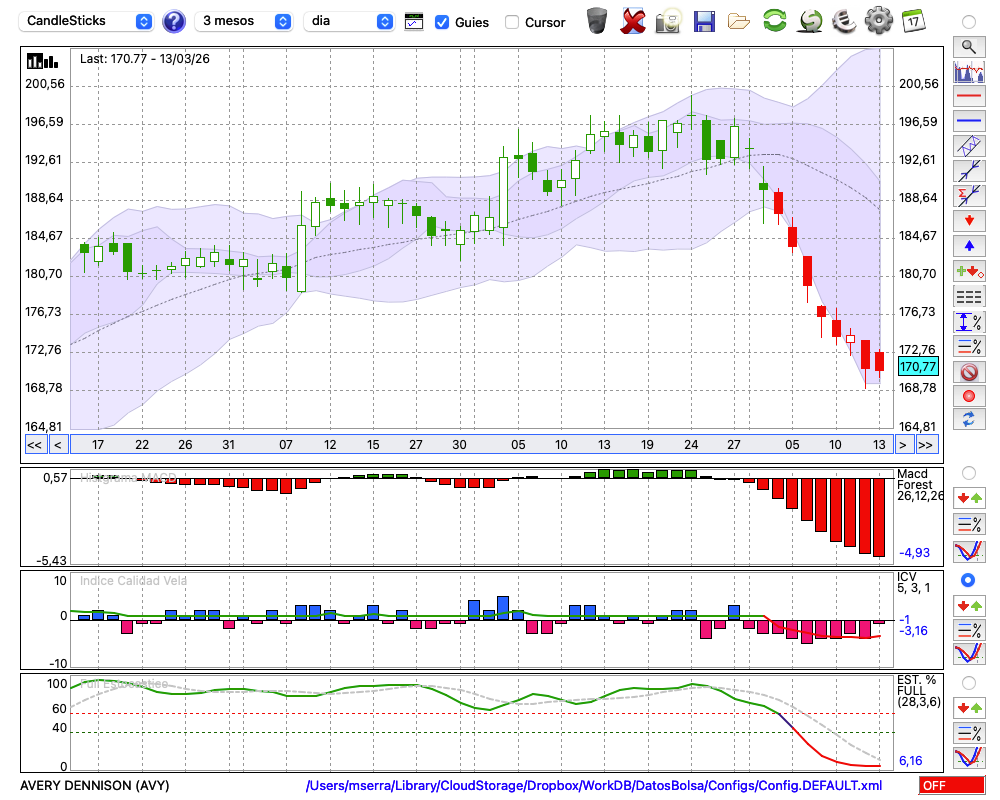Click the camera snapshot icon
Viewport: 1000px width, 800px height.
668,21
